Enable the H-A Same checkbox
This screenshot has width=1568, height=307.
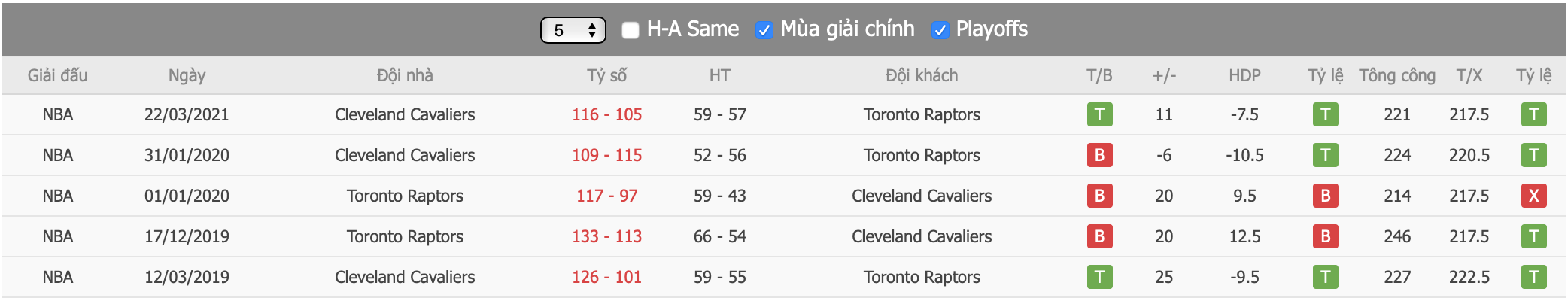point(631,30)
